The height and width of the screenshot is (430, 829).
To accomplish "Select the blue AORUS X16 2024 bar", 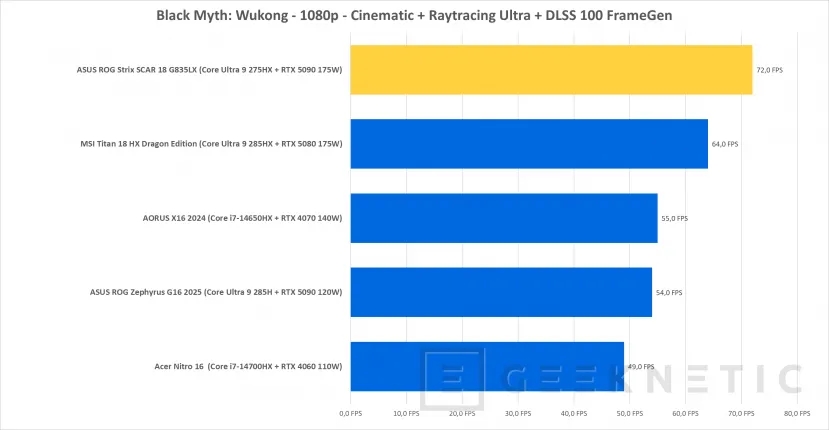I will click(x=504, y=218).
